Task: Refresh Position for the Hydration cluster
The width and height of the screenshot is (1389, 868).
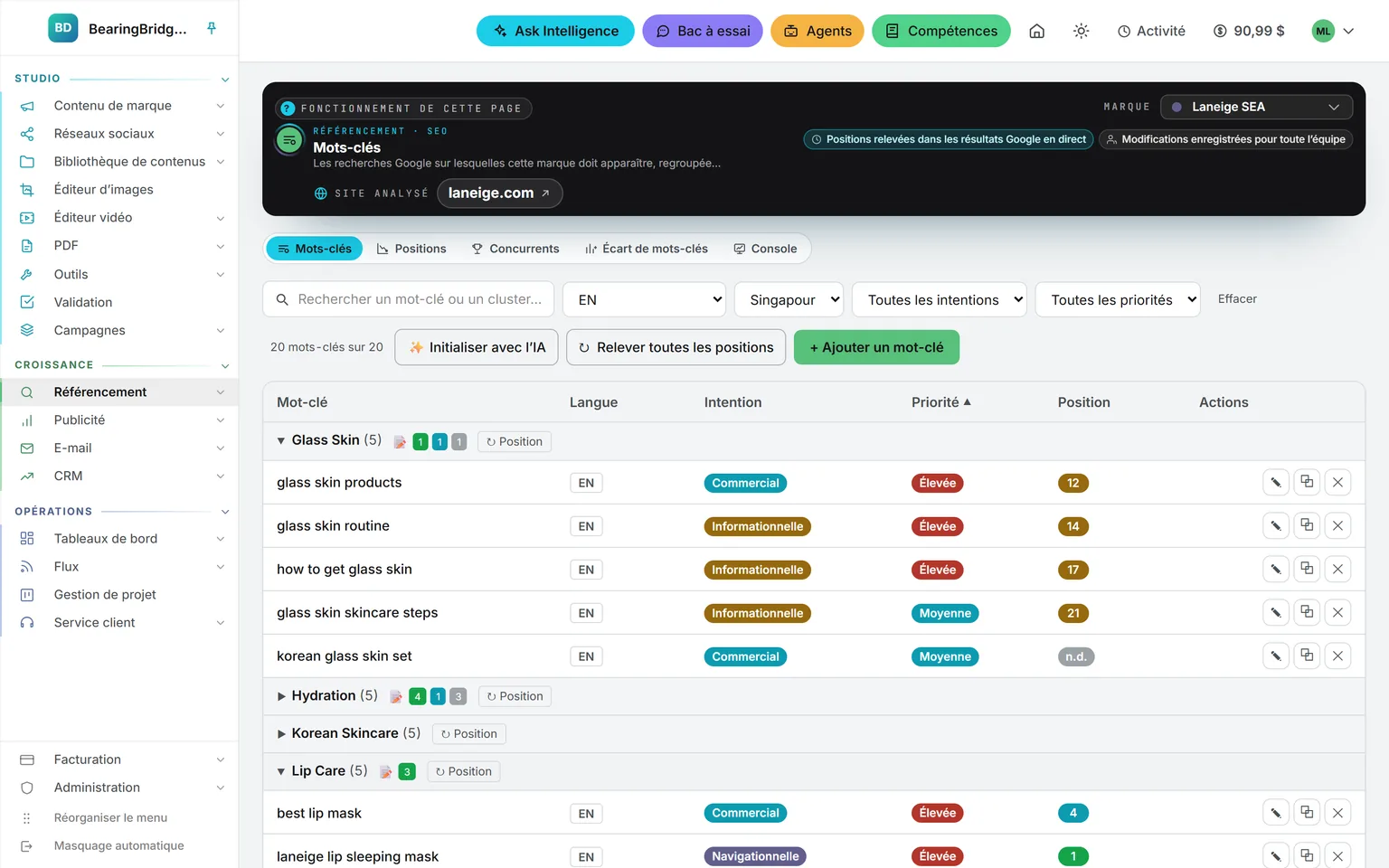Action: [x=515, y=696]
